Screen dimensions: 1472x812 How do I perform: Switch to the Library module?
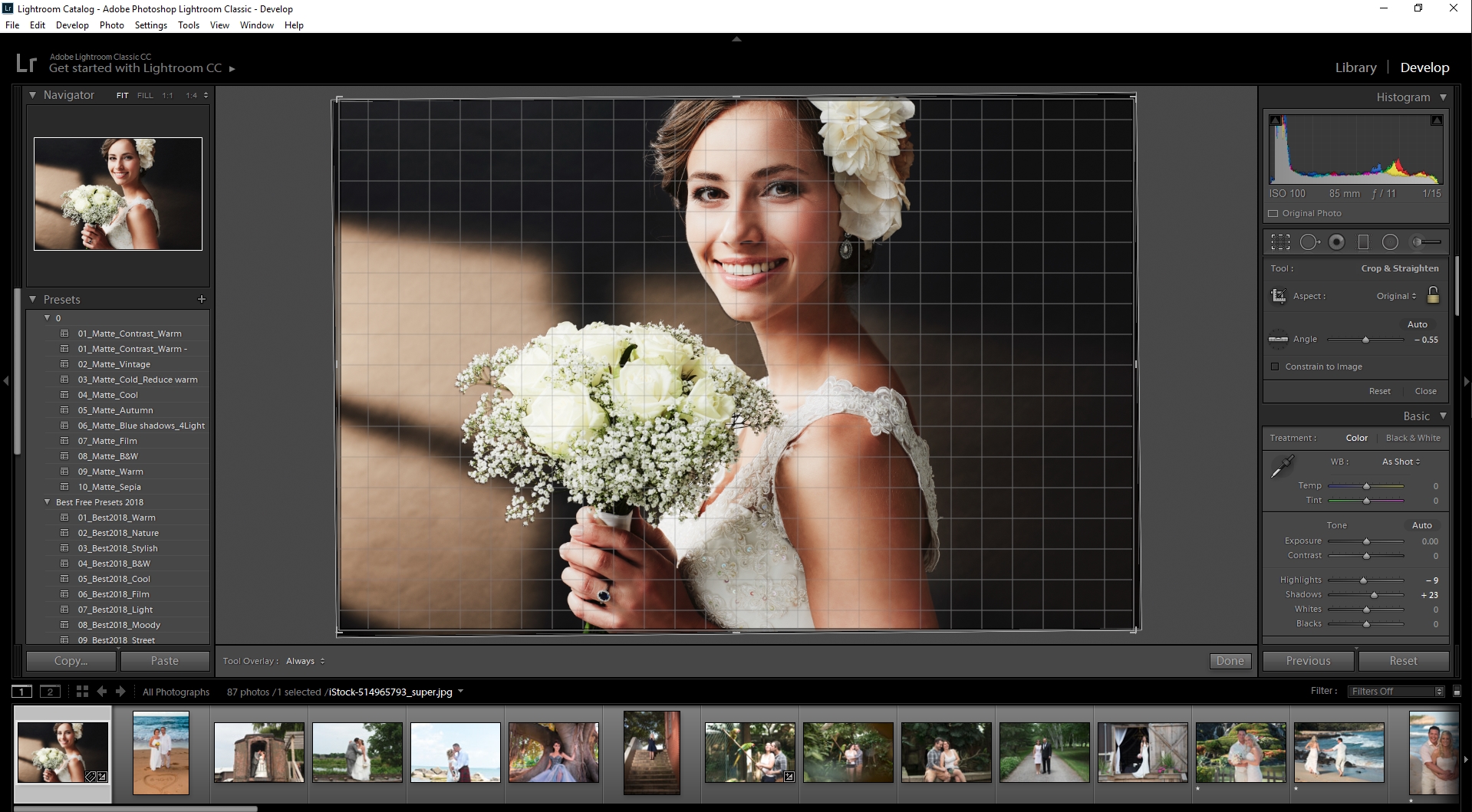1355,67
